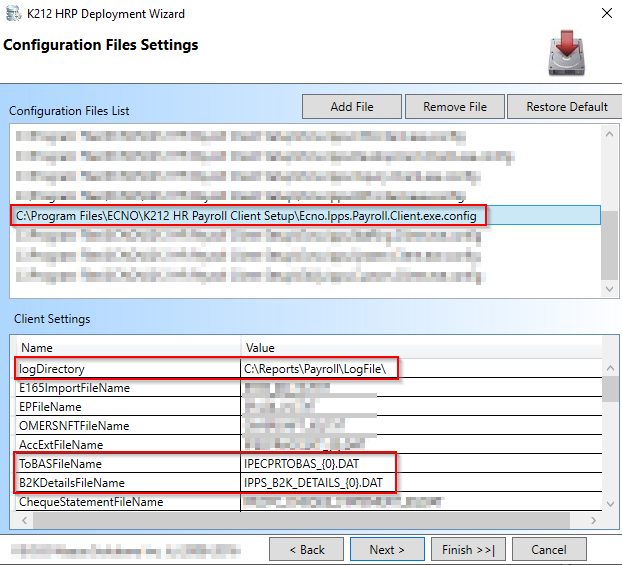Edit the IPPS_B2K_DETAILS_{0}.DAT value cell

[421, 482]
